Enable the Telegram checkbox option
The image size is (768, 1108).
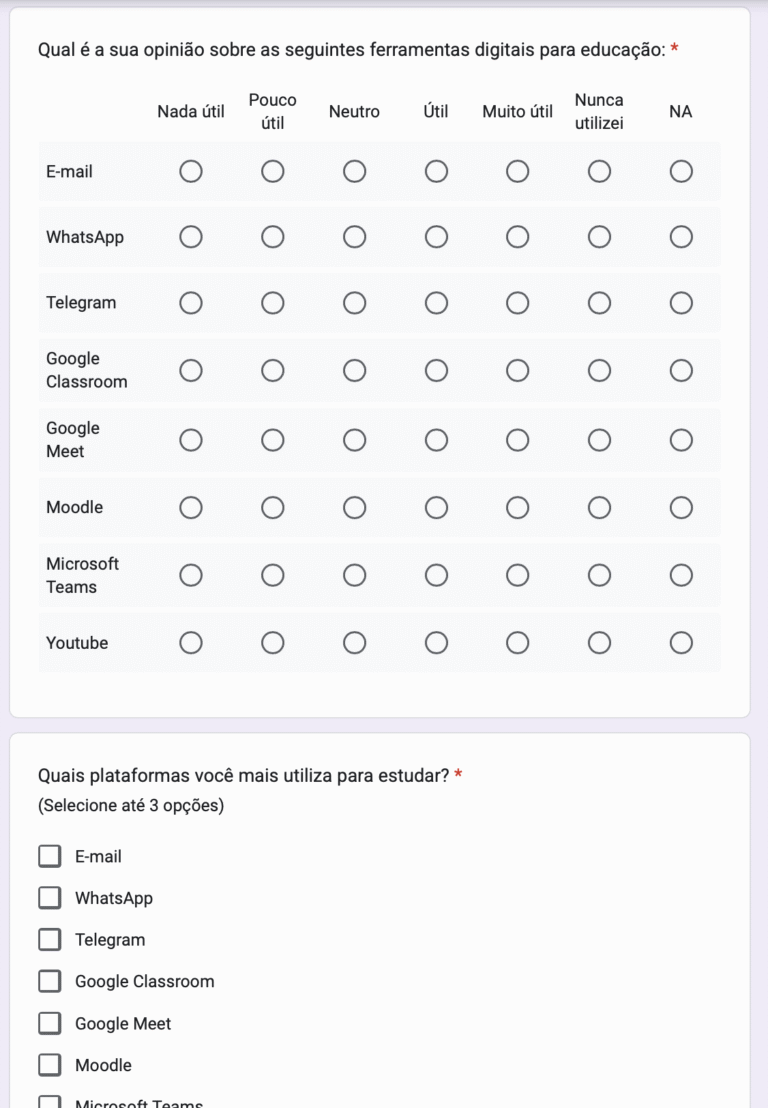49,940
